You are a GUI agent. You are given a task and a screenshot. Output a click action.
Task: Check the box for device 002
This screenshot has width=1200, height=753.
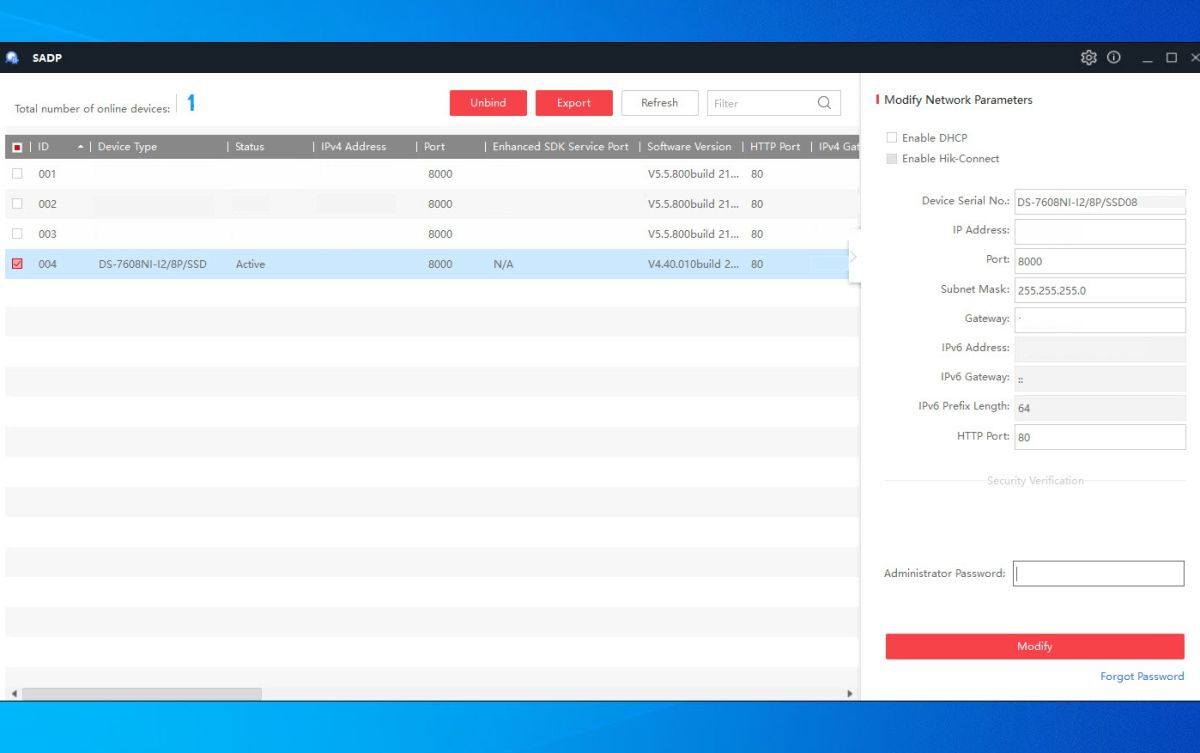[x=17, y=204]
